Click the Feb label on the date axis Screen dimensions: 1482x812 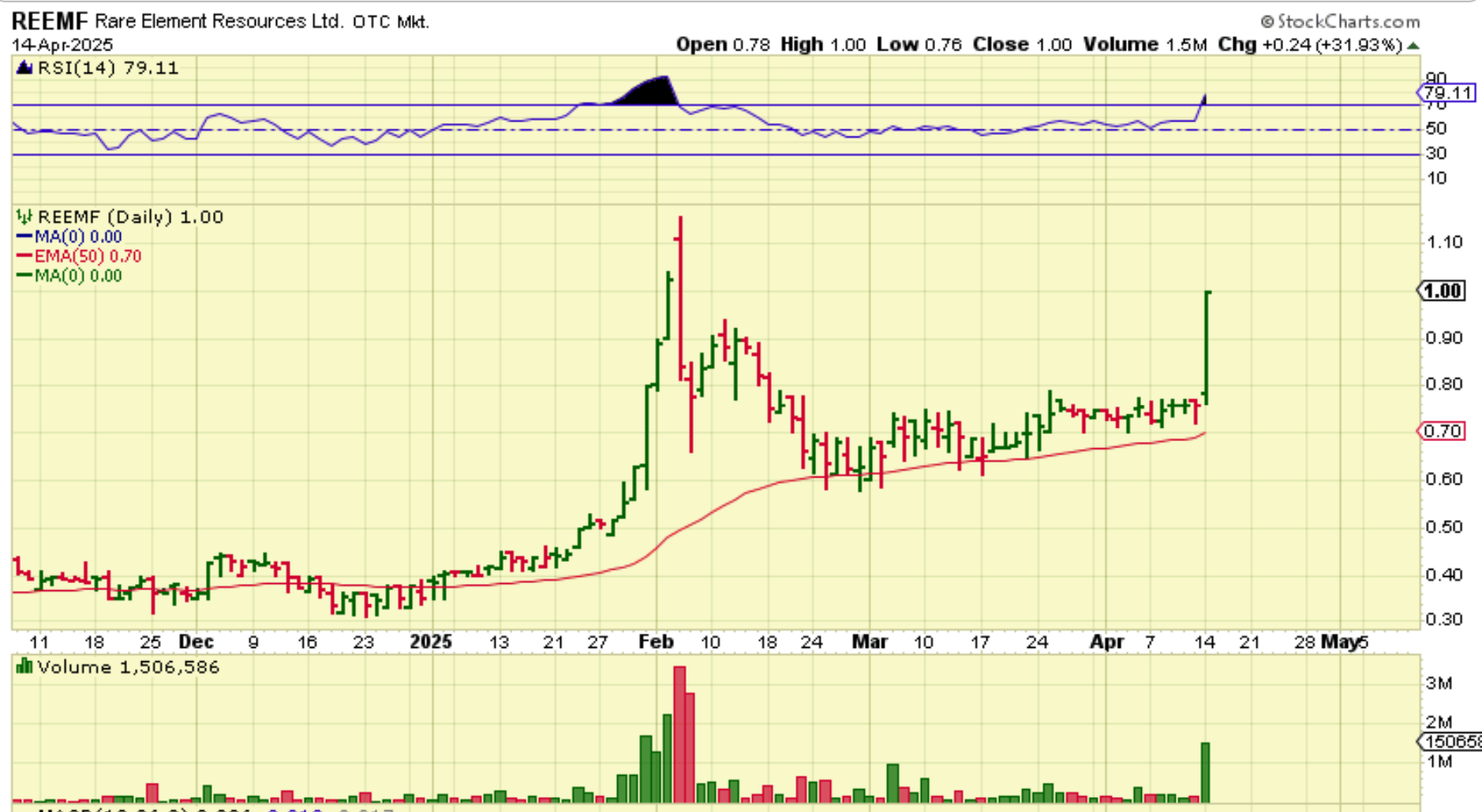656,642
